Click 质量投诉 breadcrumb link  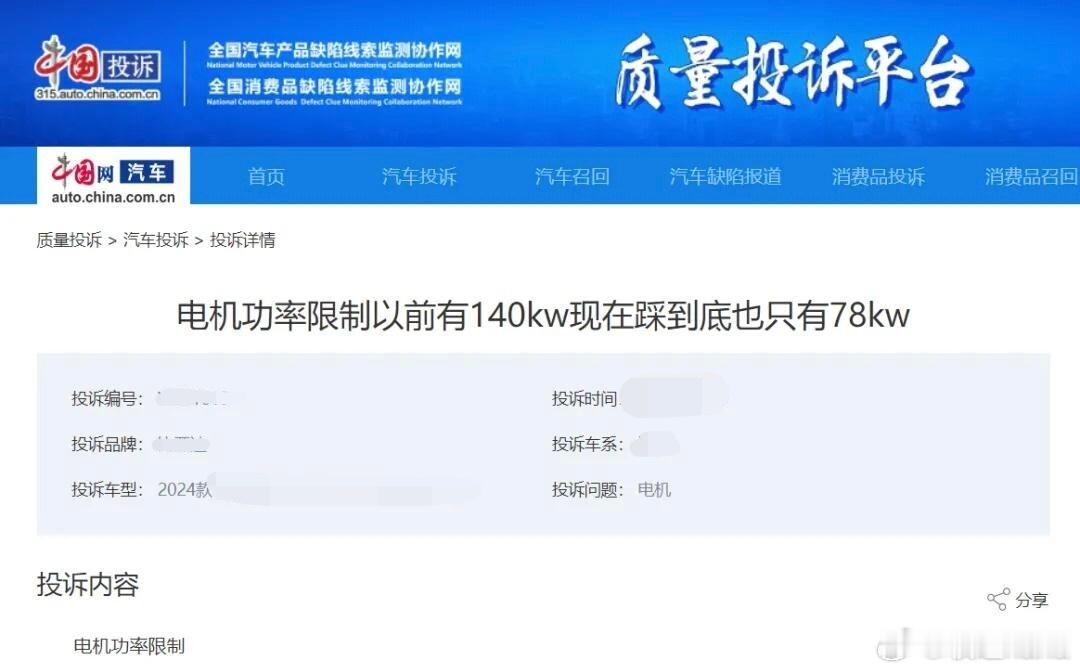click(x=69, y=240)
